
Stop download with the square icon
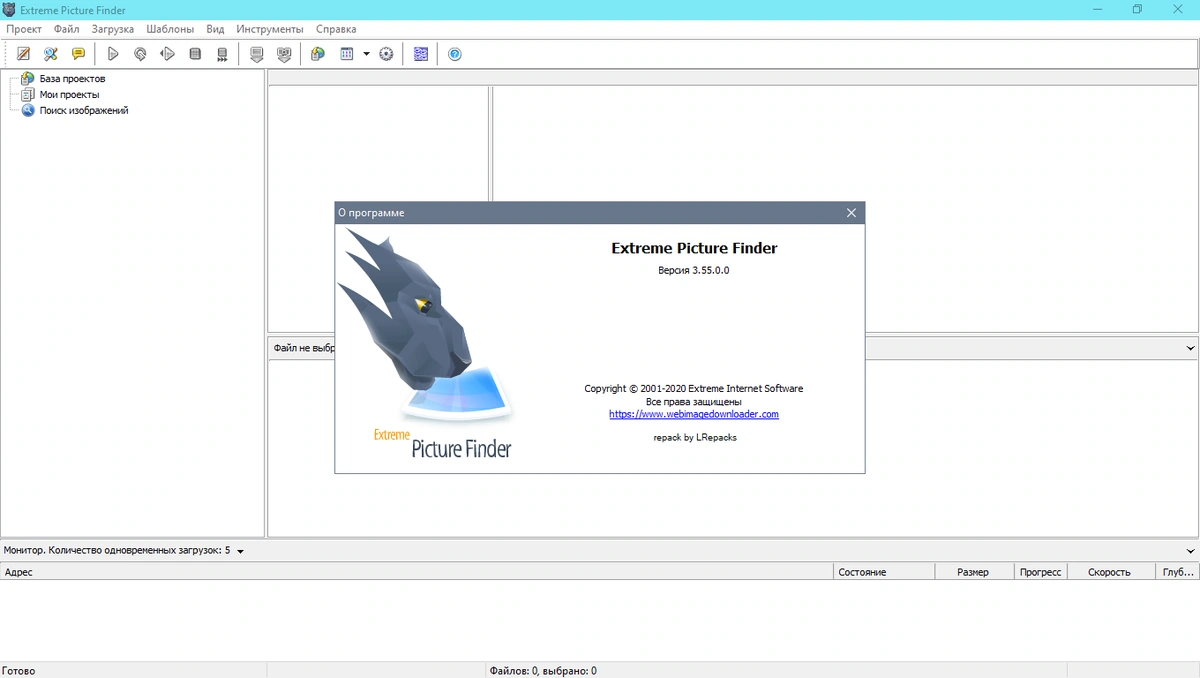(x=195, y=54)
